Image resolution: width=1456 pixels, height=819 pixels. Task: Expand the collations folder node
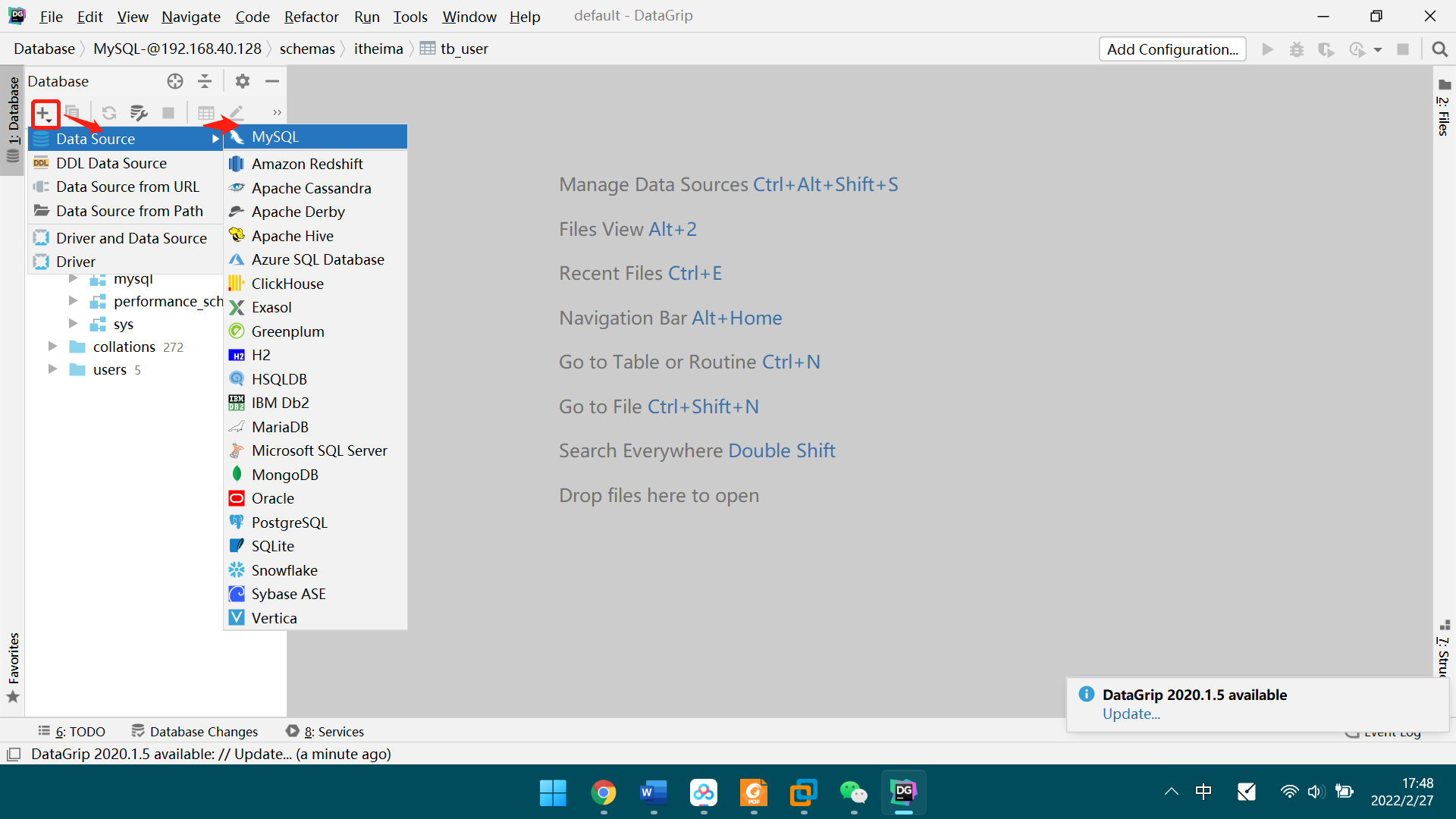pyautogui.click(x=52, y=347)
